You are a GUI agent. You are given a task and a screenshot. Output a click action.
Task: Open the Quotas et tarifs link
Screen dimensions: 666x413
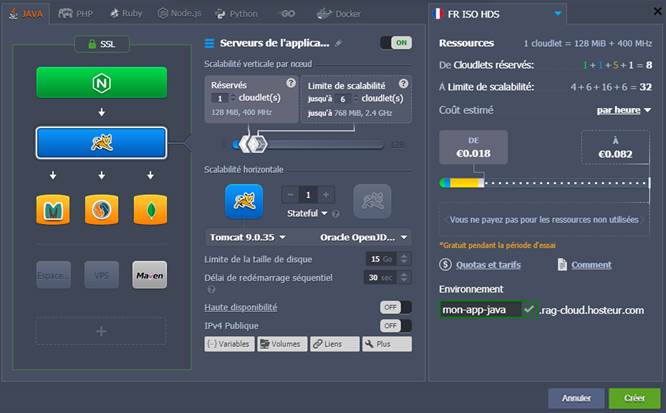coord(487,265)
